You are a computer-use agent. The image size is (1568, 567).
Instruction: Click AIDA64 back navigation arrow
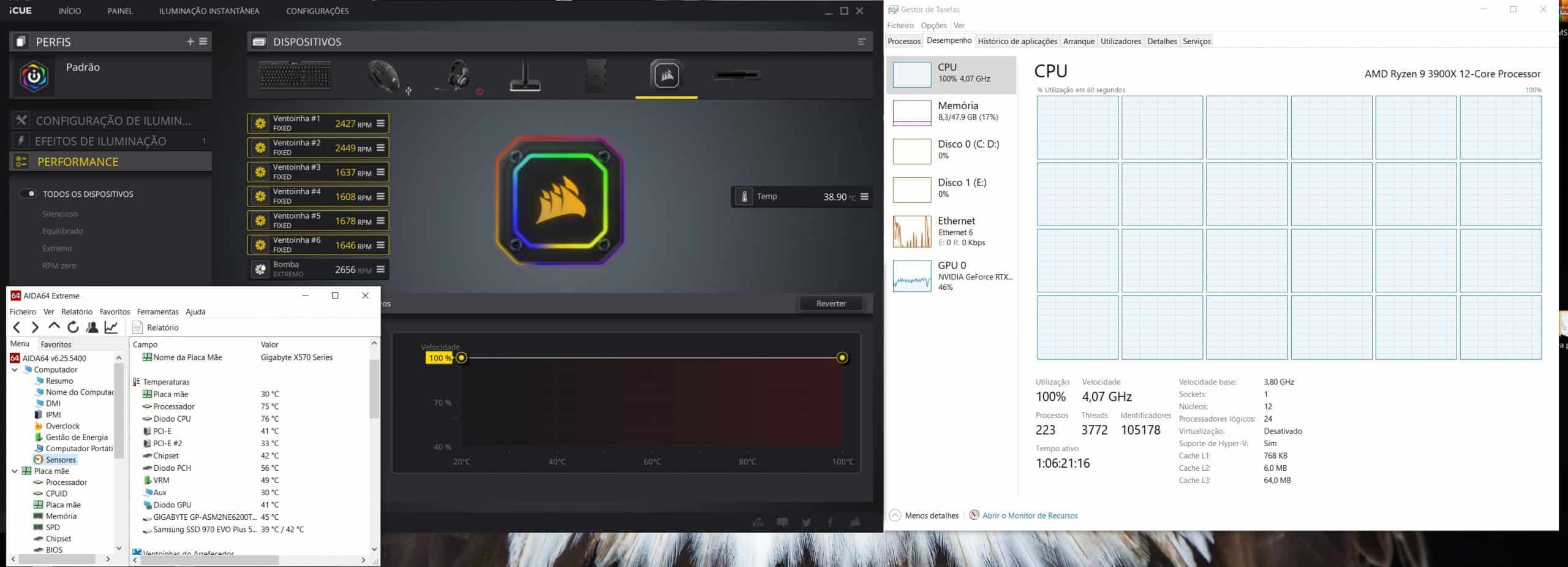17,327
